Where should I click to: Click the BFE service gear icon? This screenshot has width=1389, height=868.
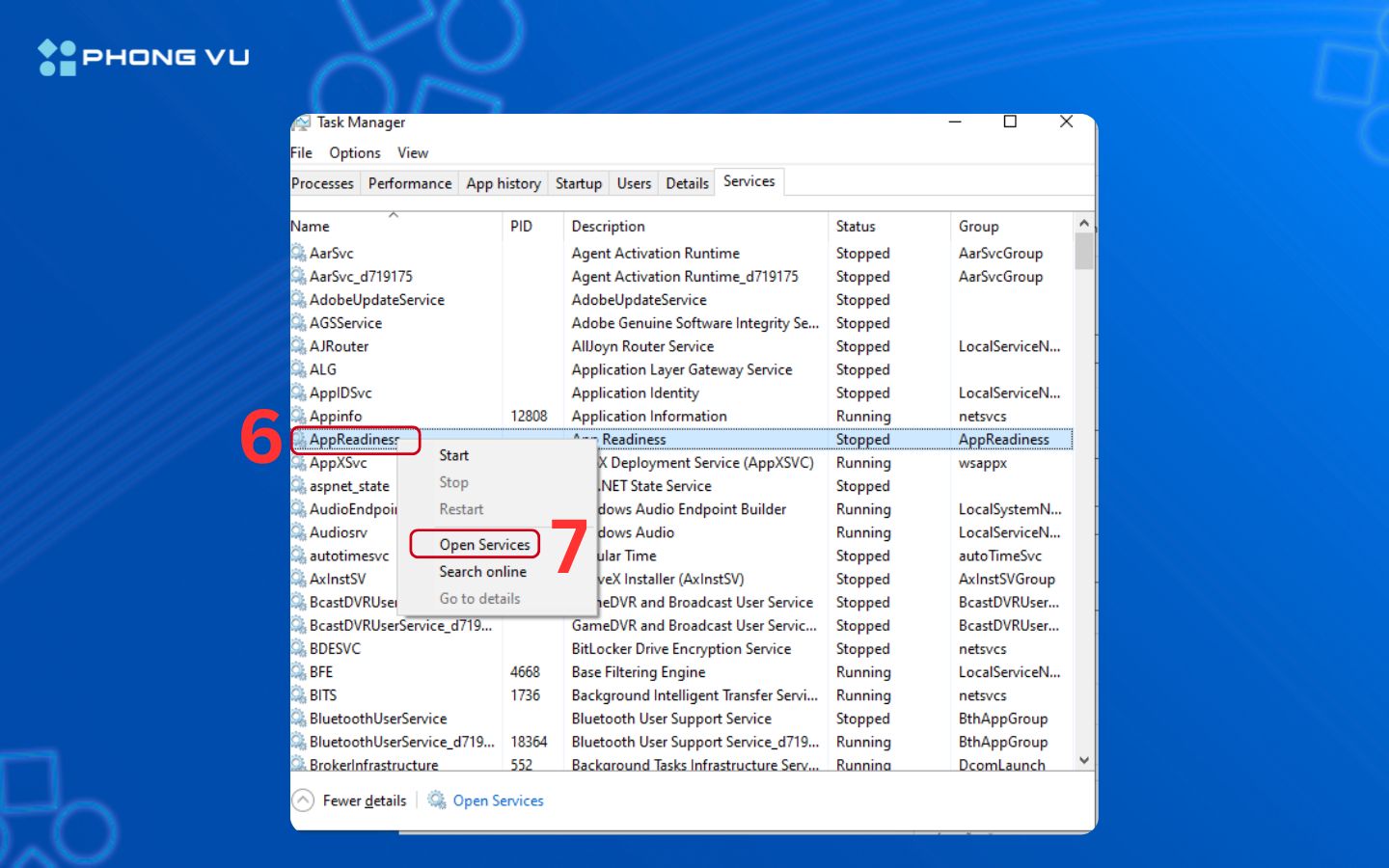click(299, 672)
